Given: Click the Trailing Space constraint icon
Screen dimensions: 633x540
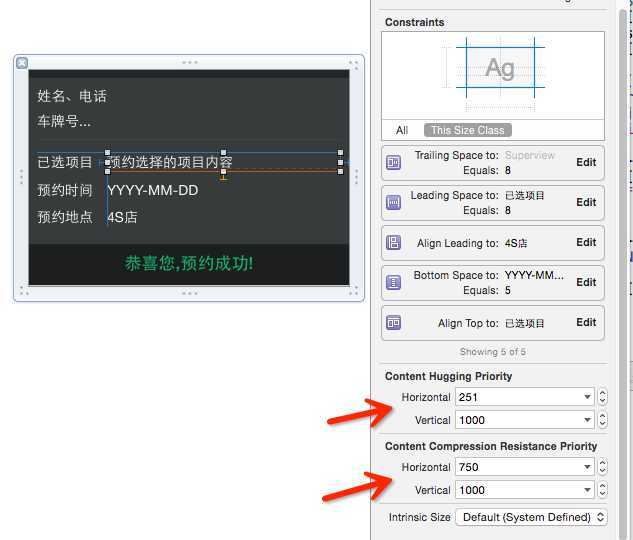Looking at the screenshot, I should [394, 162].
